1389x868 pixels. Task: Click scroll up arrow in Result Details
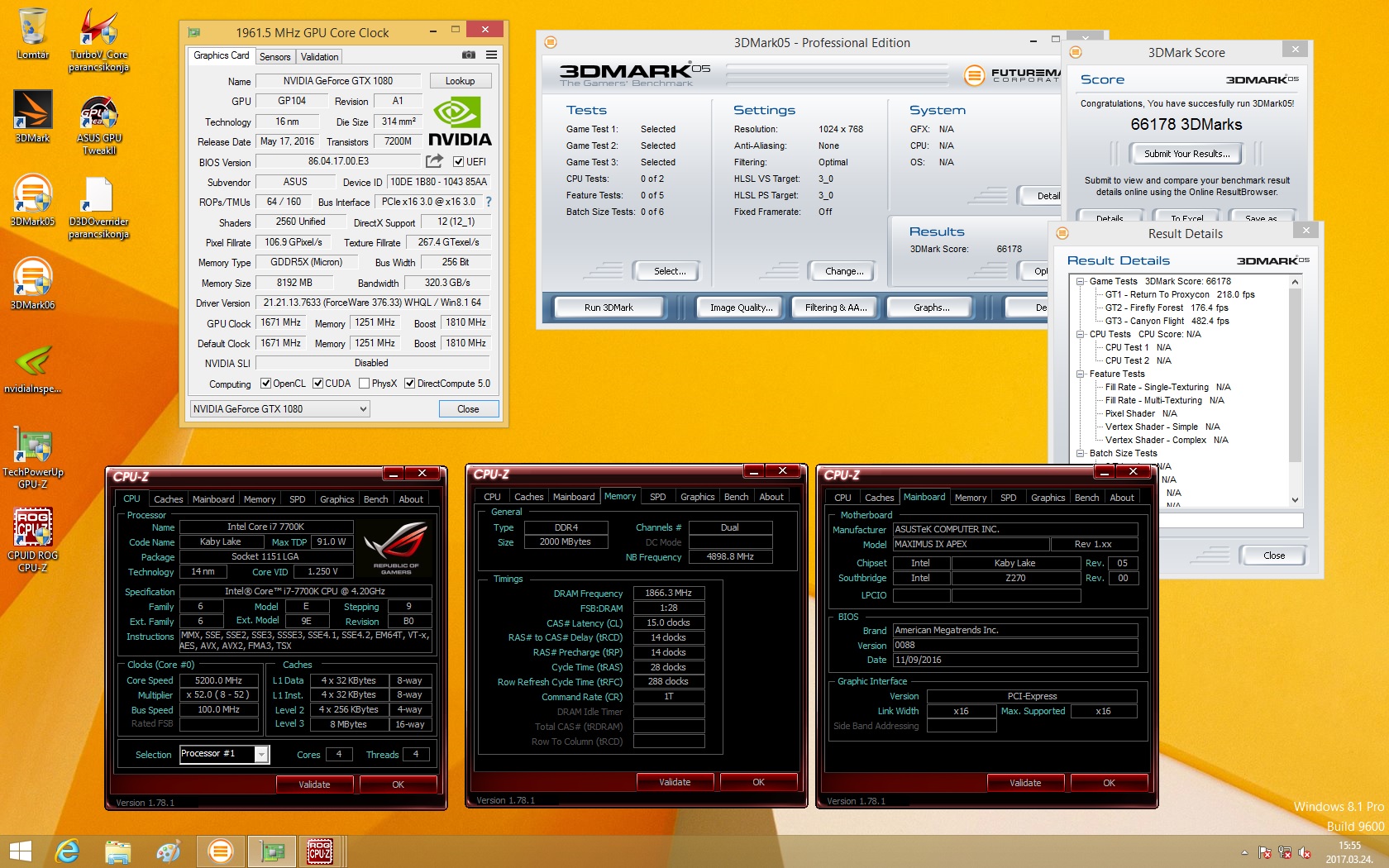(1295, 282)
